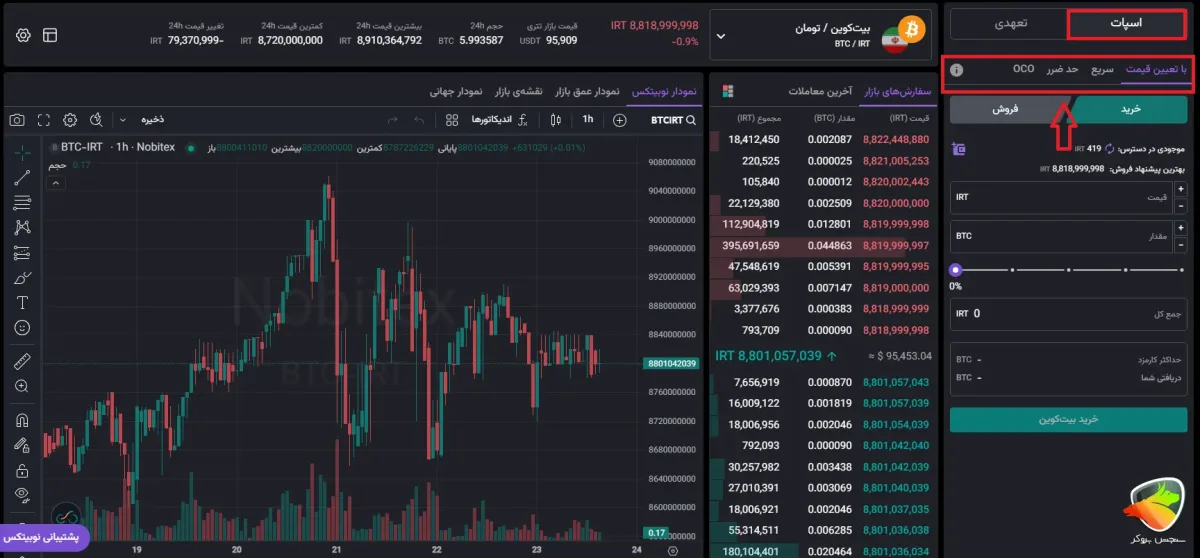Toggle stay-in-drawing-mode pencil lock
The width and height of the screenshot is (1200, 558).
click(x=22, y=444)
